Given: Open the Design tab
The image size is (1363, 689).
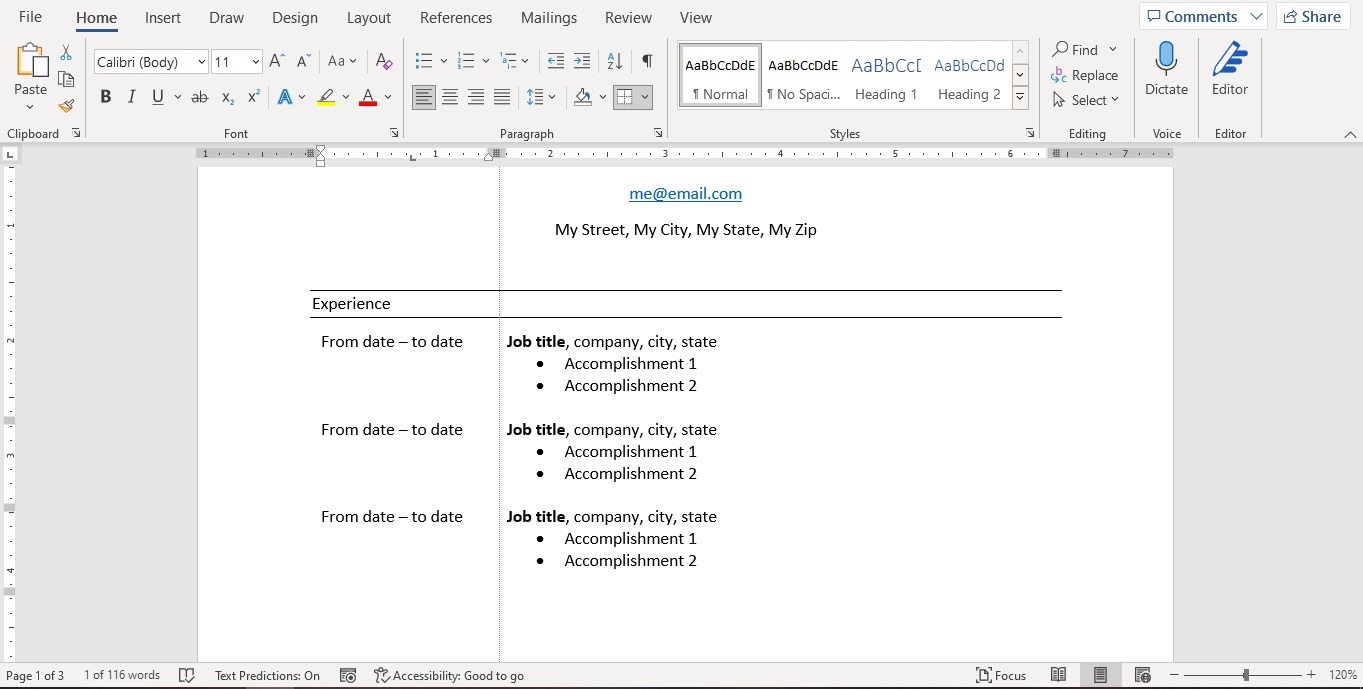Looking at the screenshot, I should click(x=295, y=18).
